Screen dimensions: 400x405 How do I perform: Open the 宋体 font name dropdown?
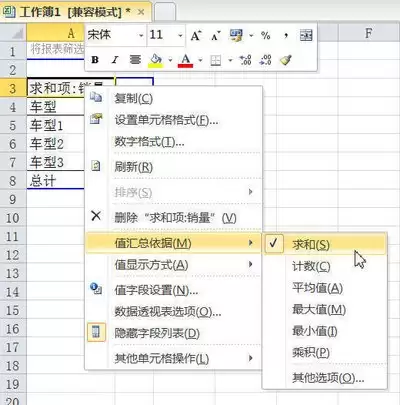[141, 35]
